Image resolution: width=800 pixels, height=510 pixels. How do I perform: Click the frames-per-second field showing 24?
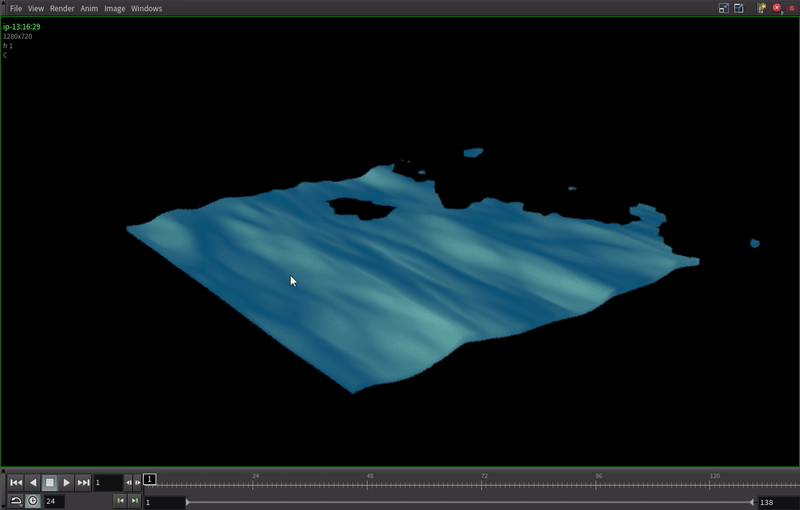[x=54, y=501]
